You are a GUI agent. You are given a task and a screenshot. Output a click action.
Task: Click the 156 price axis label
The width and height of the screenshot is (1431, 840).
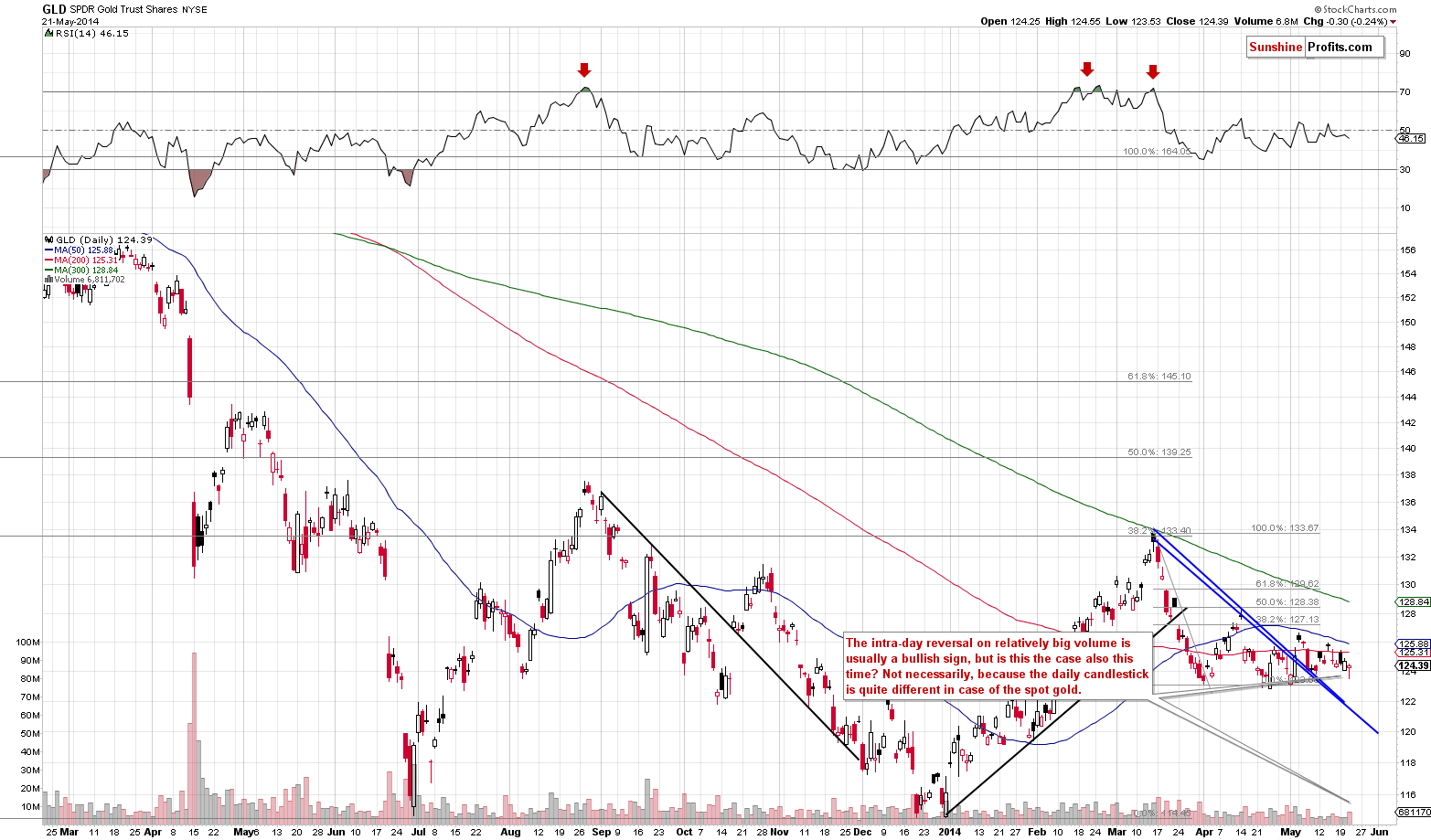click(x=1408, y=250)
